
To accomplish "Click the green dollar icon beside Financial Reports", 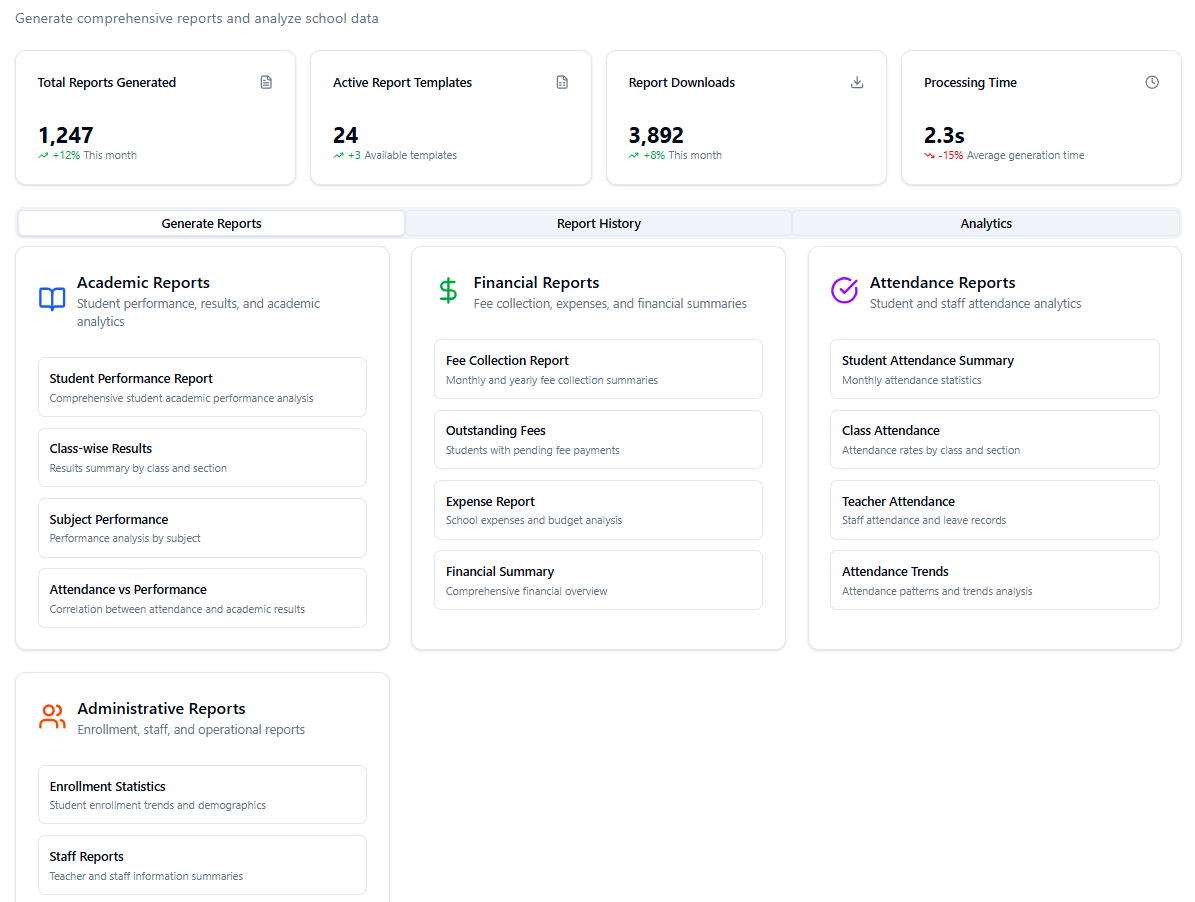I will [448, 291].
